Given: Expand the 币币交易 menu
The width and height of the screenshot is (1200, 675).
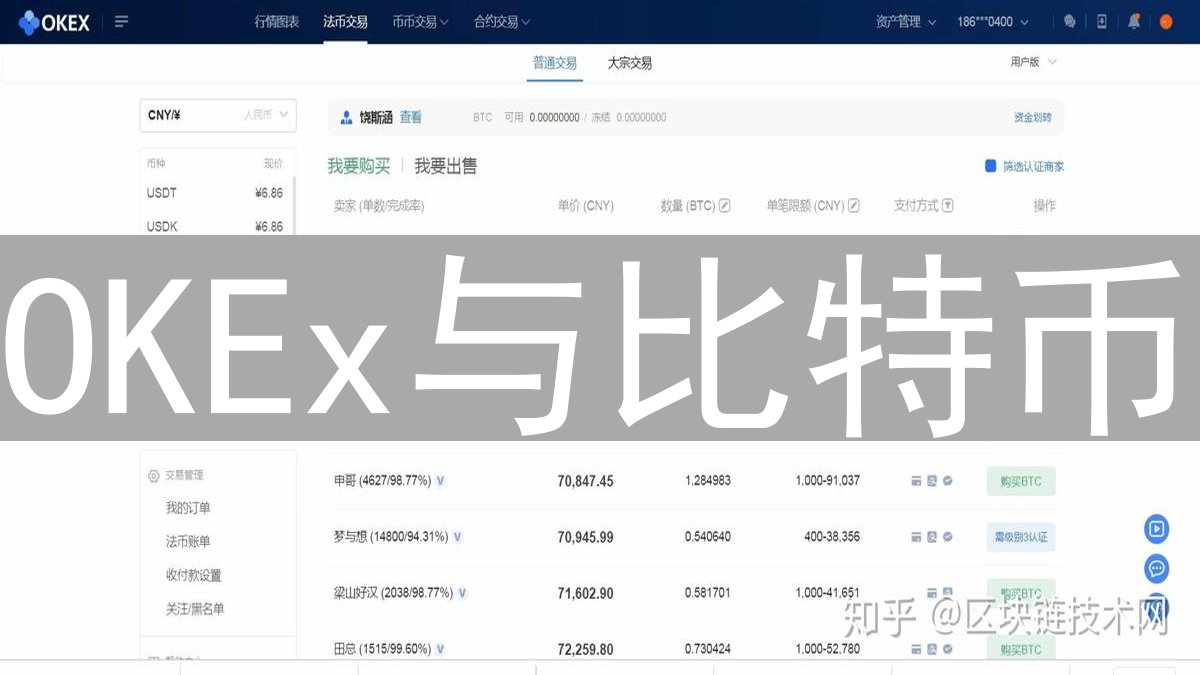Looking at the screenshot, I should tap(420, 21).
